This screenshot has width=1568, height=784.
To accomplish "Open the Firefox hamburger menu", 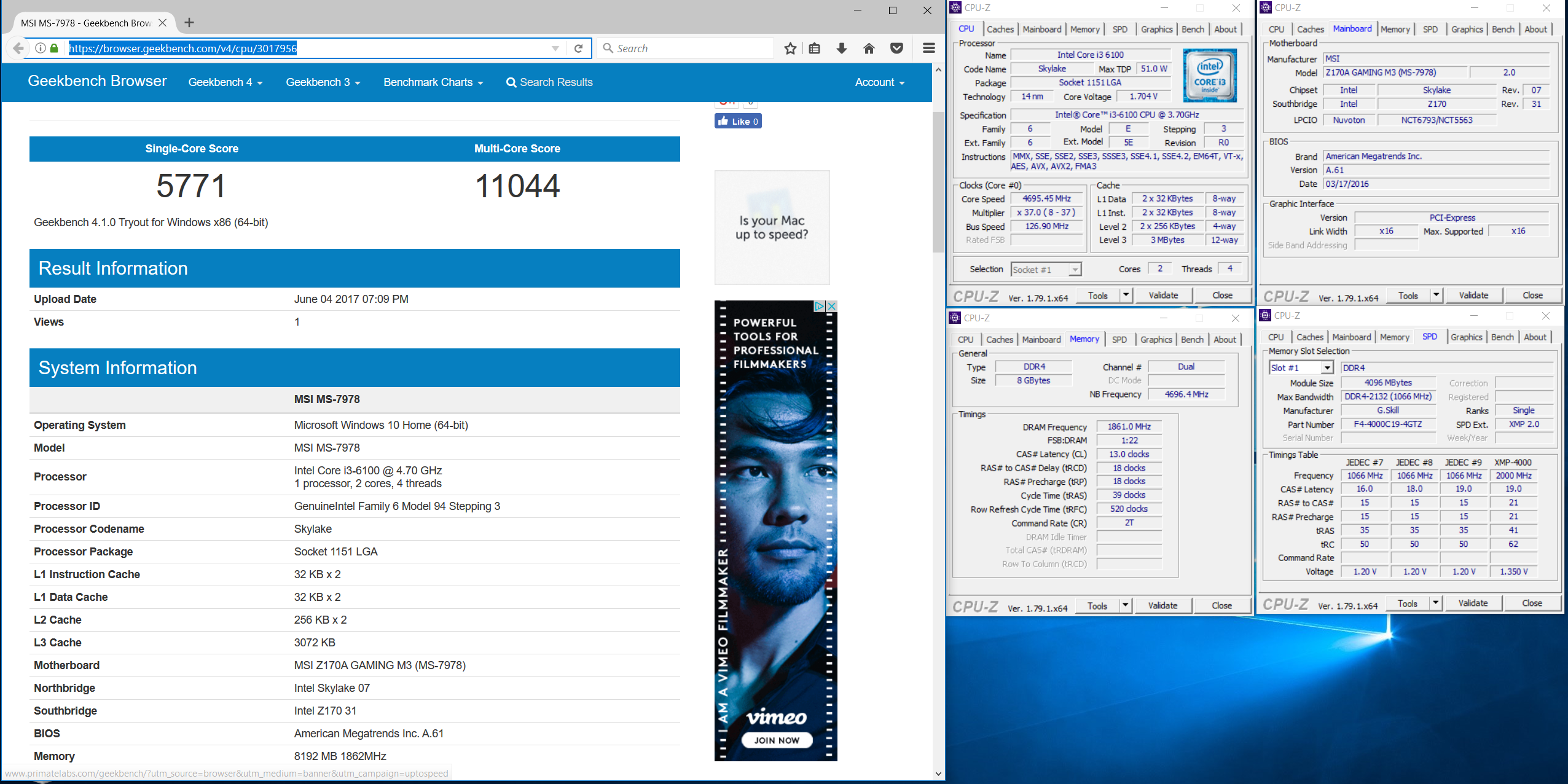I will pos(929,48).
